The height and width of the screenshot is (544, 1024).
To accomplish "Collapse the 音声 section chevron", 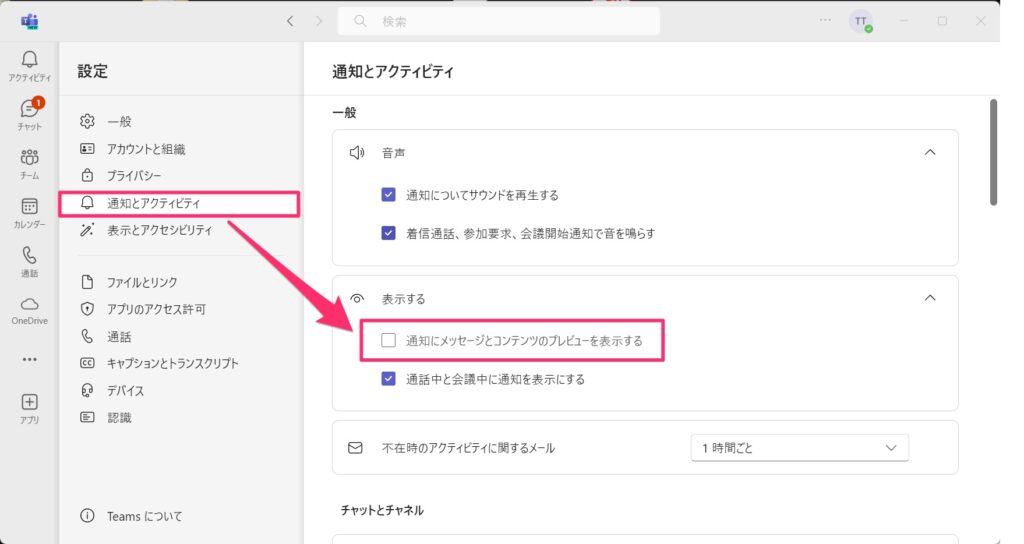I will 930,153.
